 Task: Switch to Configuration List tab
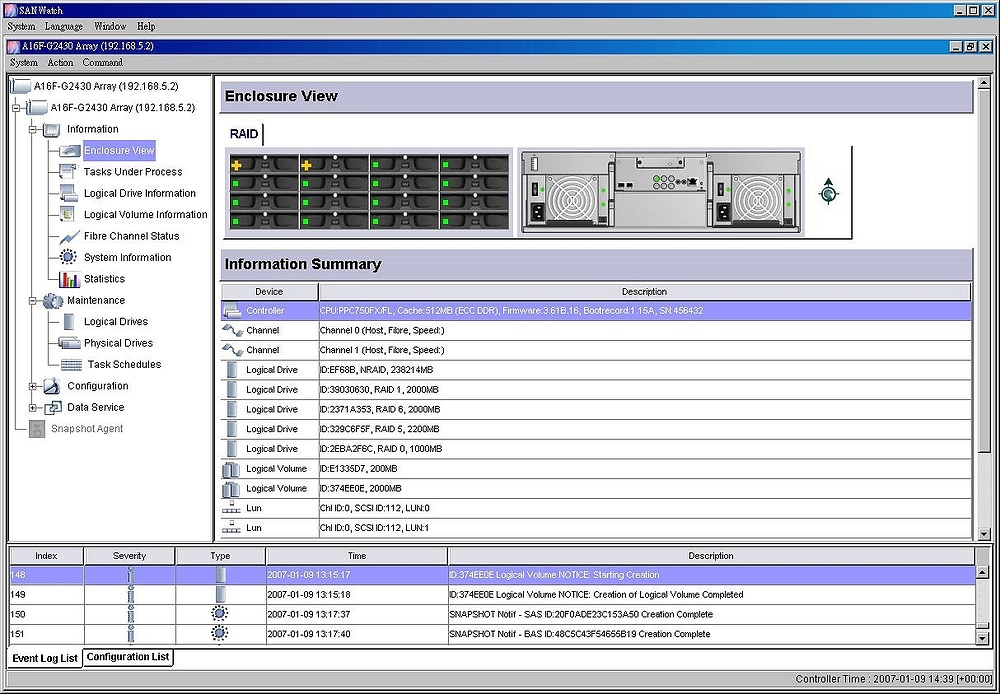[128, 657]
